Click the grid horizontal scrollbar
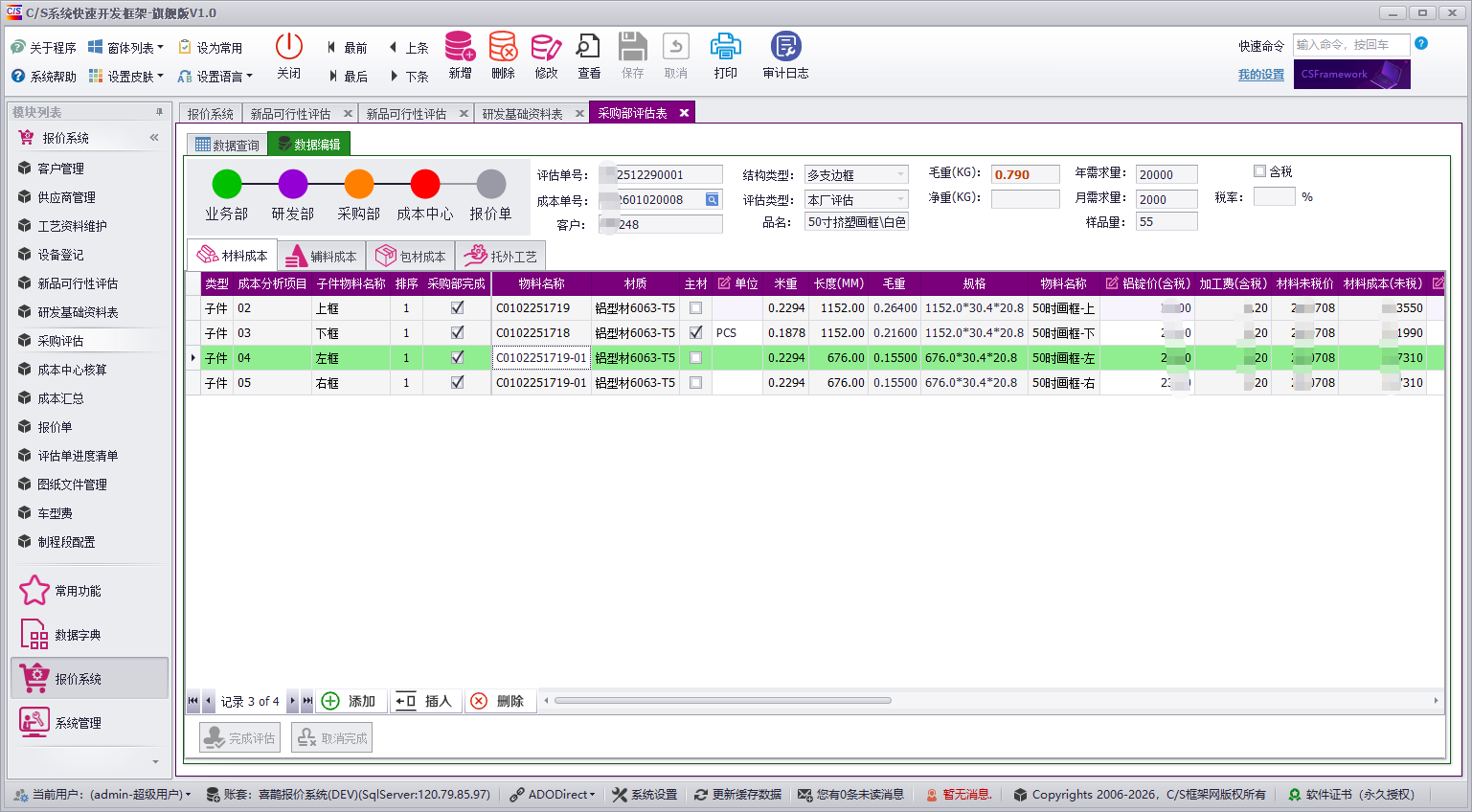The height and width of the screenshot is (812, 1472). tap(723, 701)
